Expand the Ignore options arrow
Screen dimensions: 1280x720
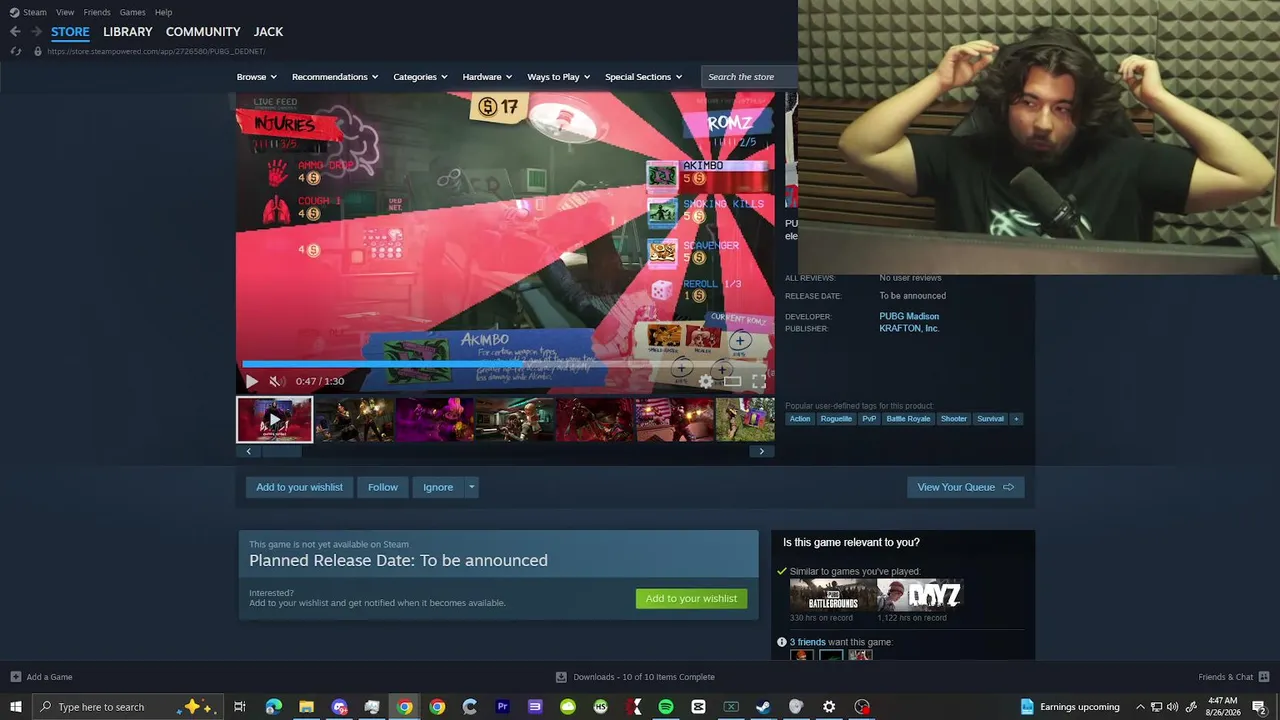(x=472, y=487)
